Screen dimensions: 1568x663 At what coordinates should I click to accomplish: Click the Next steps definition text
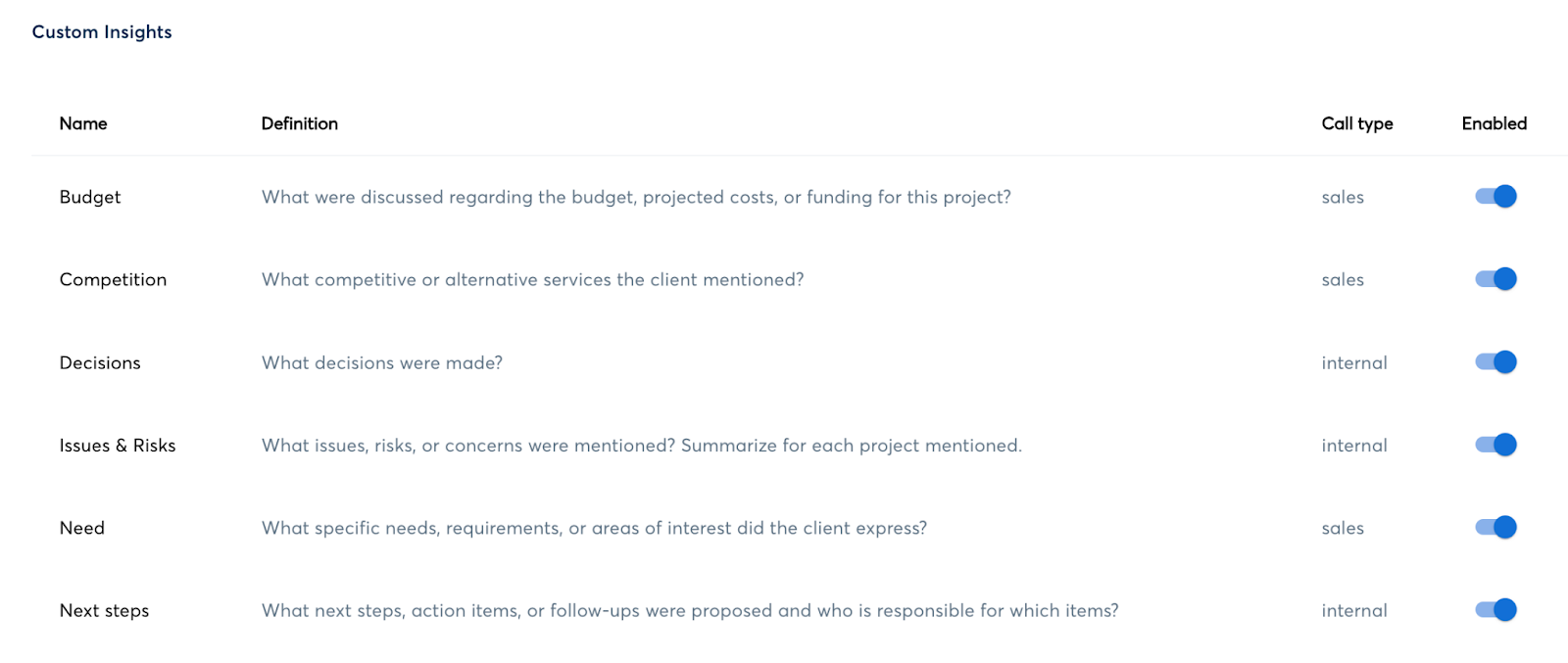click(690, 611)
